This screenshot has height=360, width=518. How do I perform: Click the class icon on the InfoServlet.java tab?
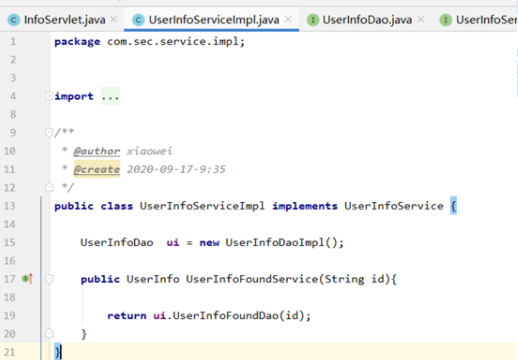pos(14,20)
